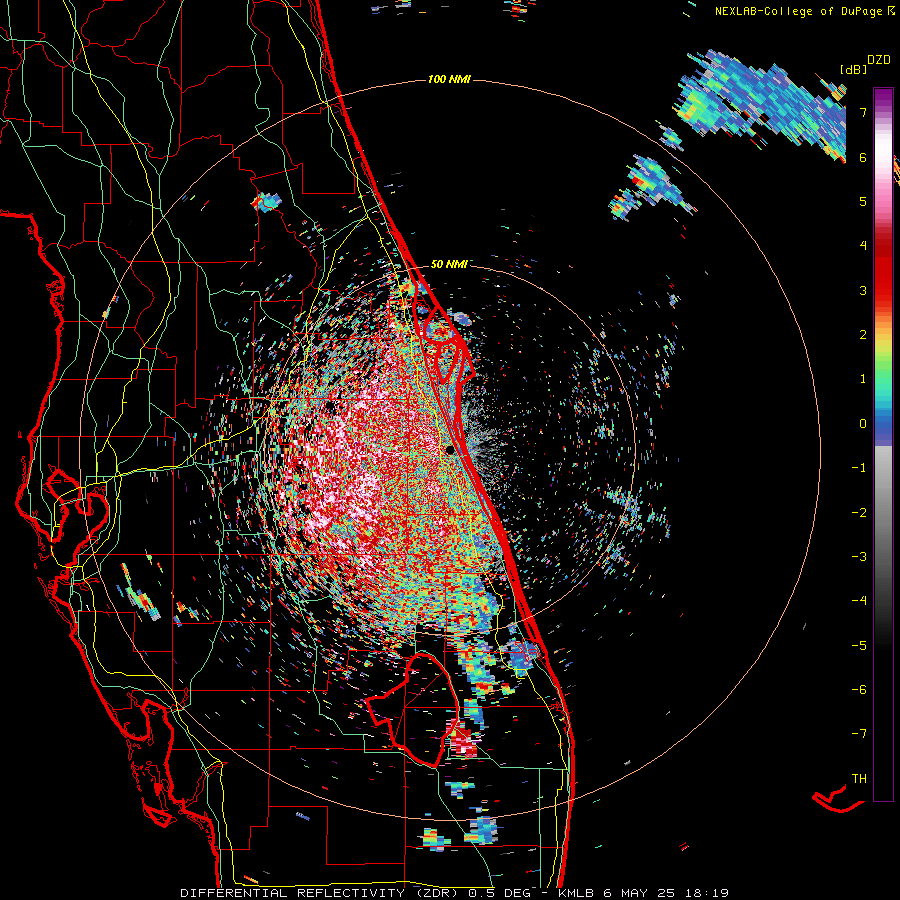The image size is (900, 900).
Task: Click the DZD product label above color bar
Action: (x=879, y=60)
